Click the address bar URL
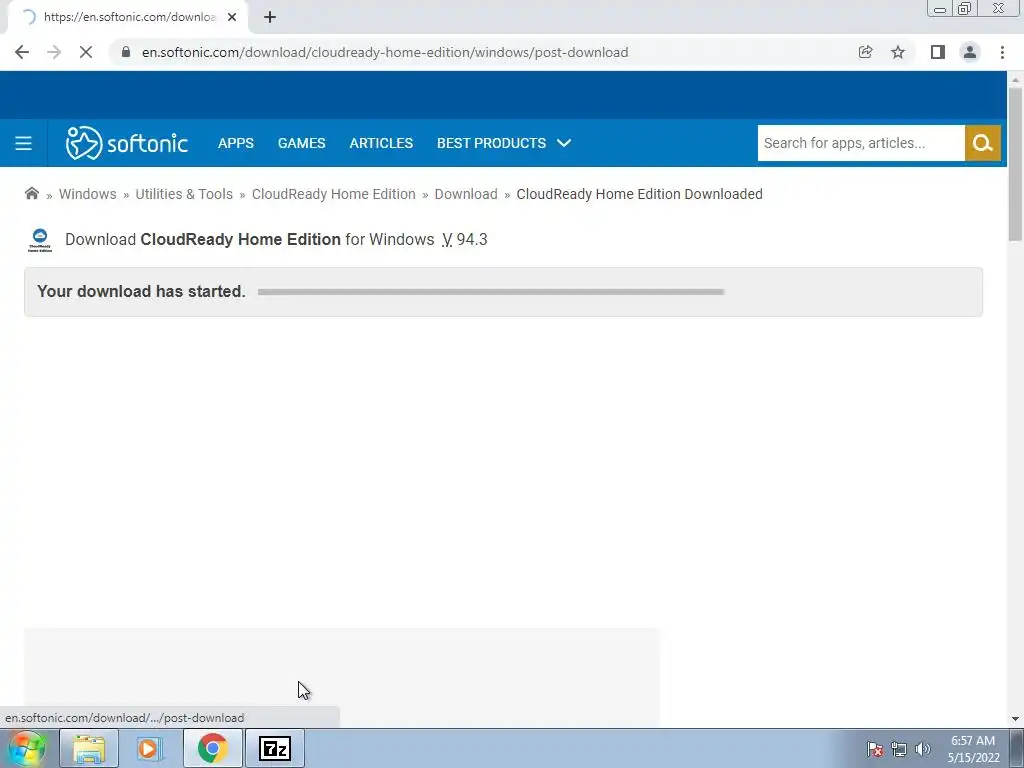The width and height of the screenshot is (1024, 768). [x=385, y=52]
